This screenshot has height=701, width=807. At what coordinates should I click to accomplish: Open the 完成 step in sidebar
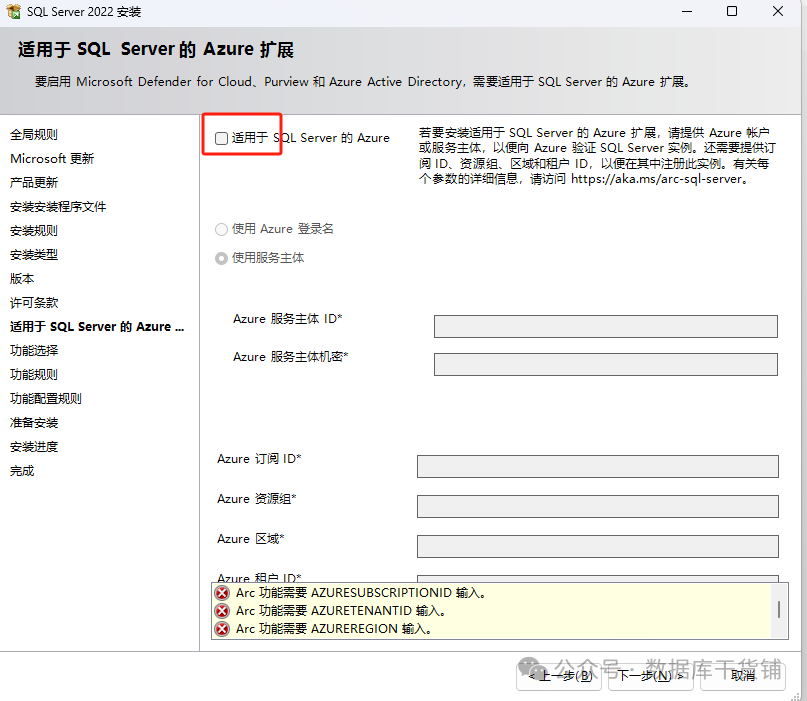pyautogui.click(x=22, y=471)
